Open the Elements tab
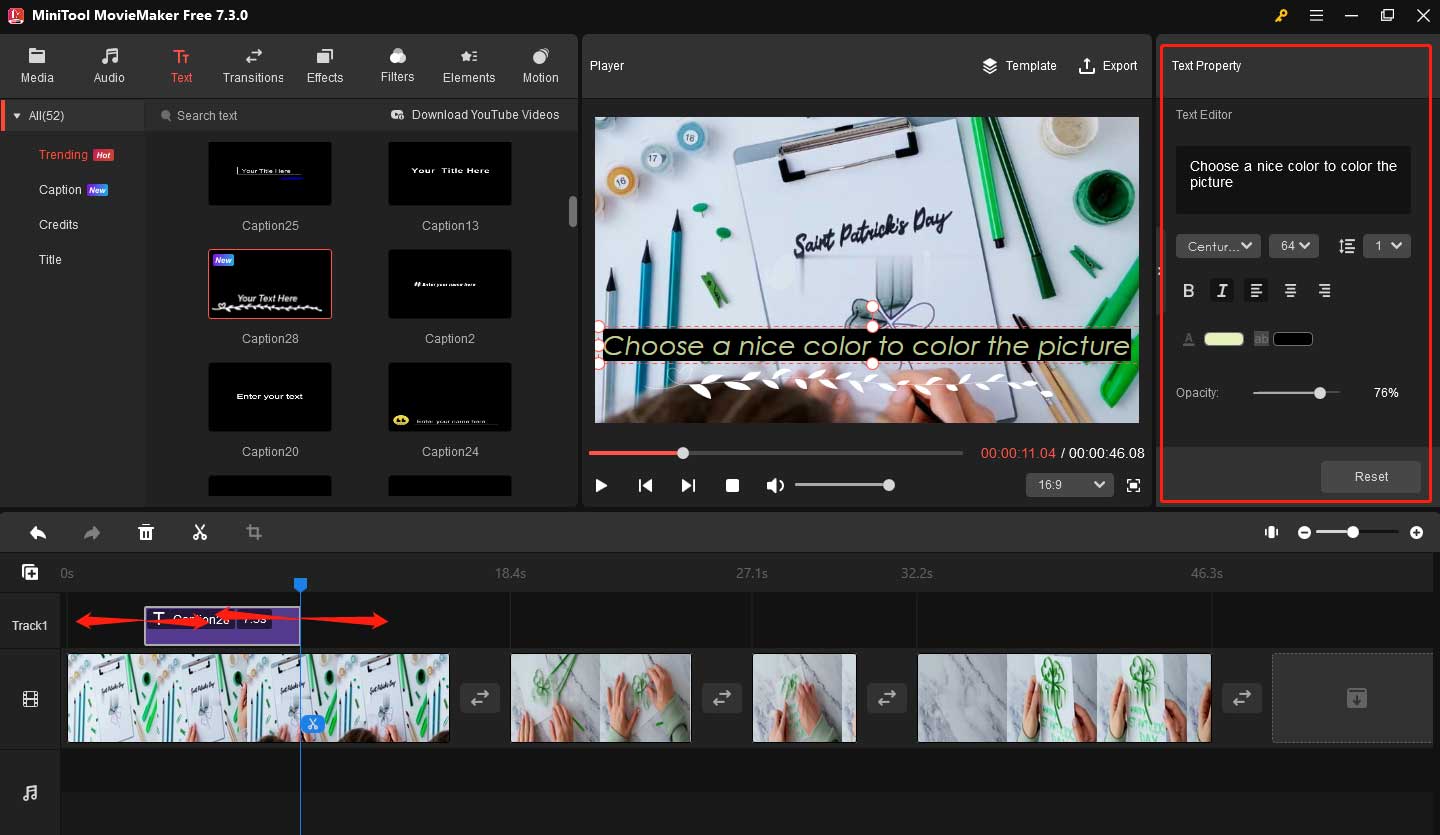Viewport: 1440px width, 835px height. [x=469, y=66]
